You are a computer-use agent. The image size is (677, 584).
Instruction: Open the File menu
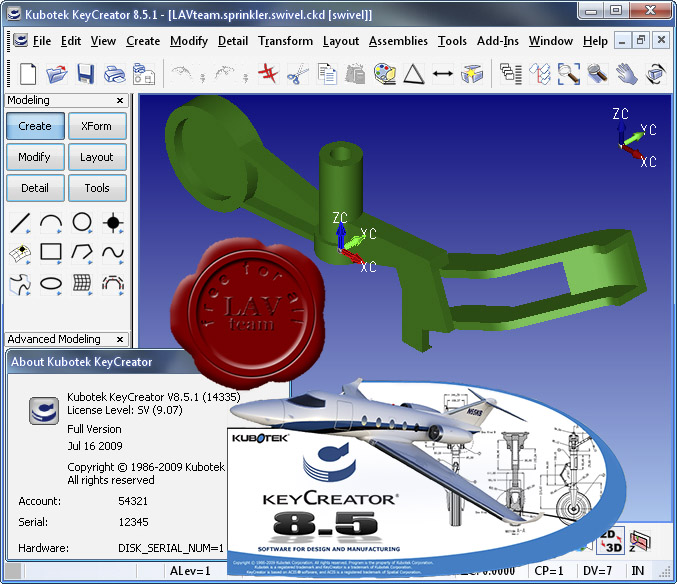coord(42,41)
